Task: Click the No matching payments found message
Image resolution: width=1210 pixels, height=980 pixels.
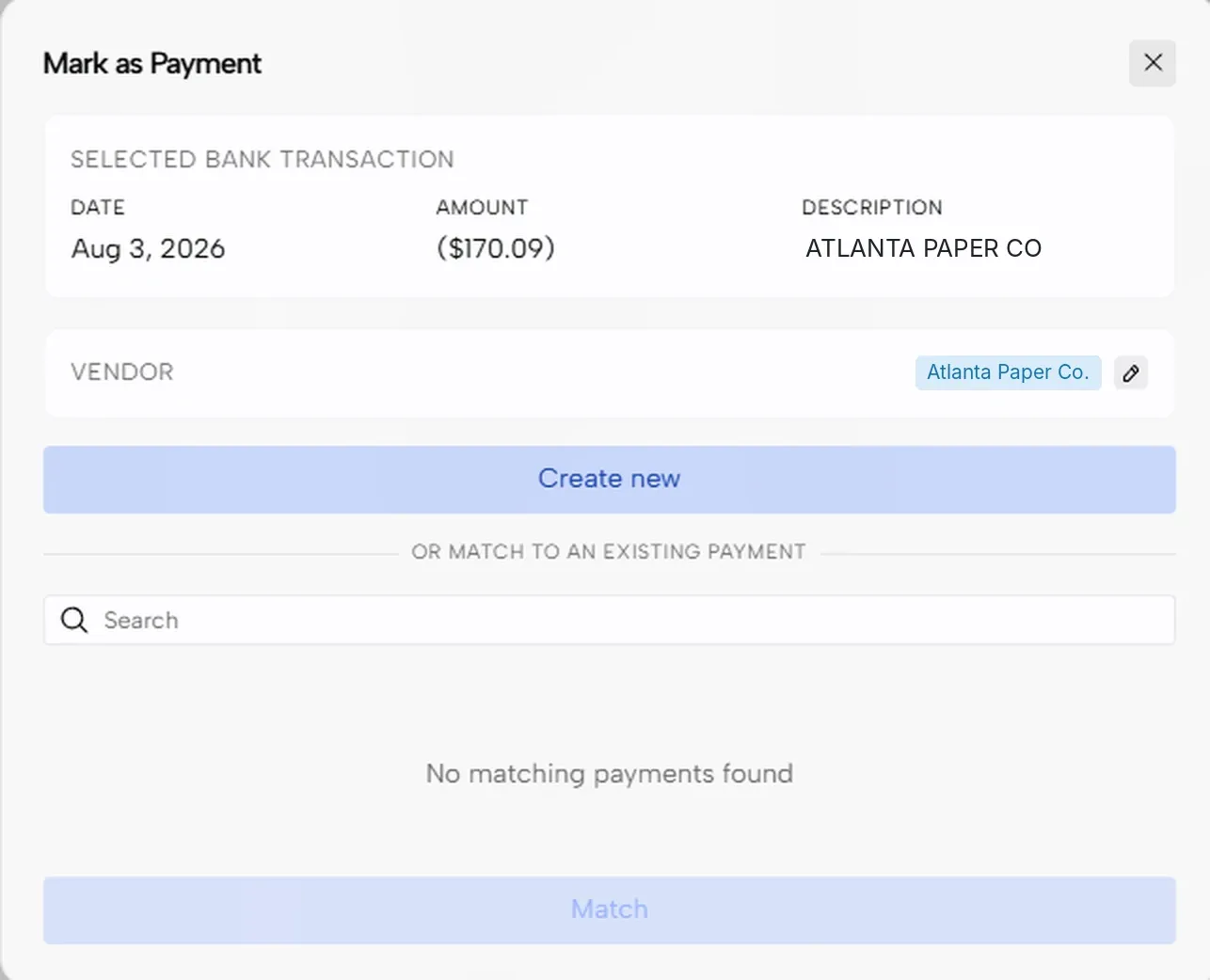Action: [610, 774]
